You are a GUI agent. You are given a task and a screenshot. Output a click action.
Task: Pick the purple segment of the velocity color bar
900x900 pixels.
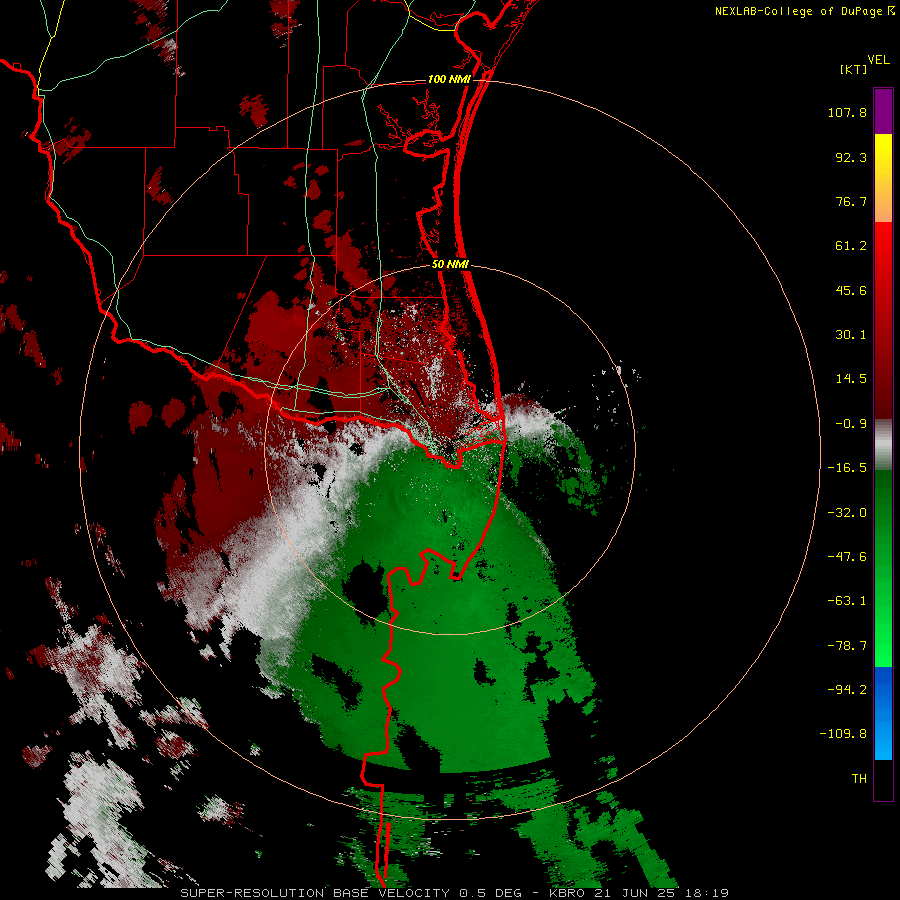click(x=883, y=111)
